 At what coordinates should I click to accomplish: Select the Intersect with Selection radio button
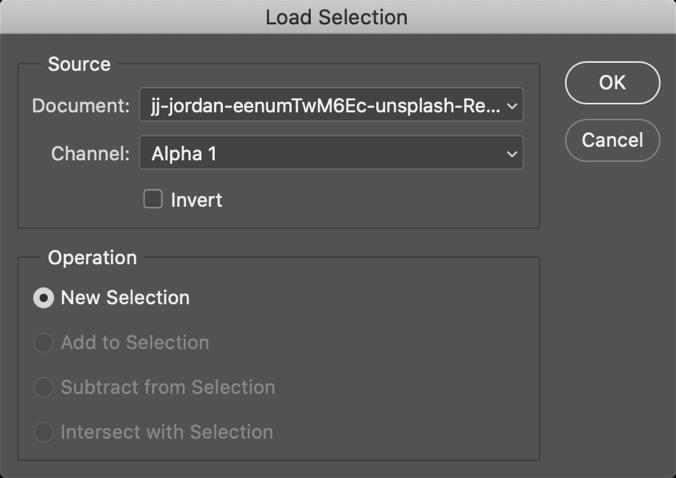pos(44,432)
